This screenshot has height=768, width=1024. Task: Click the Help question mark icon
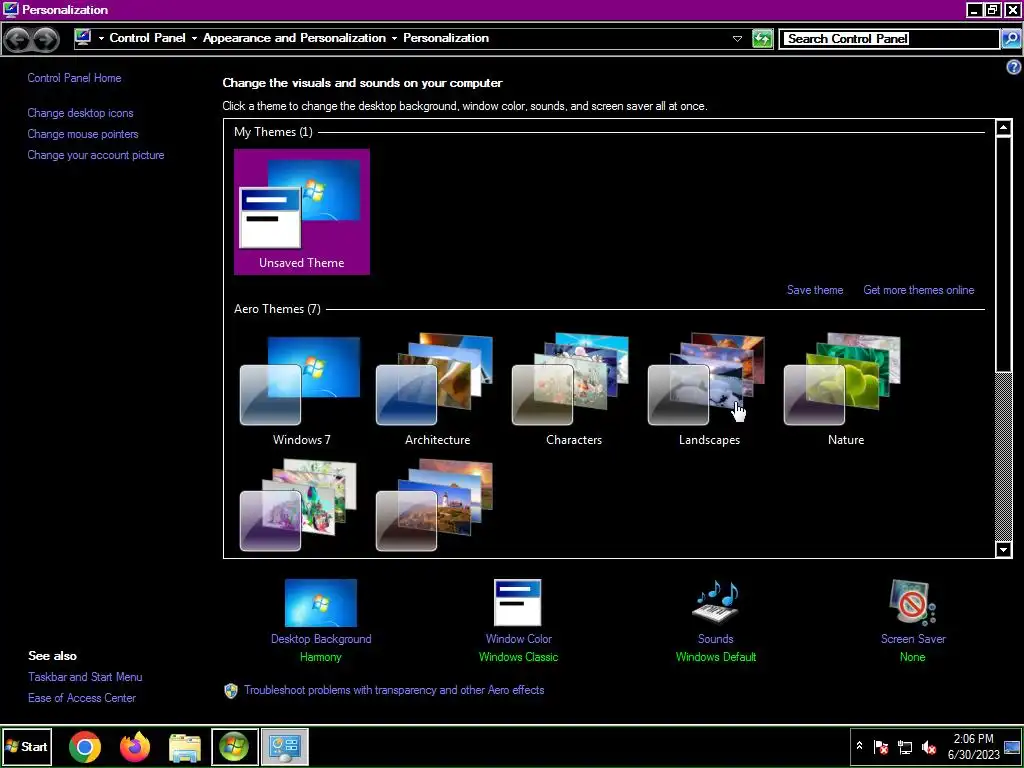coord(1014,67)
